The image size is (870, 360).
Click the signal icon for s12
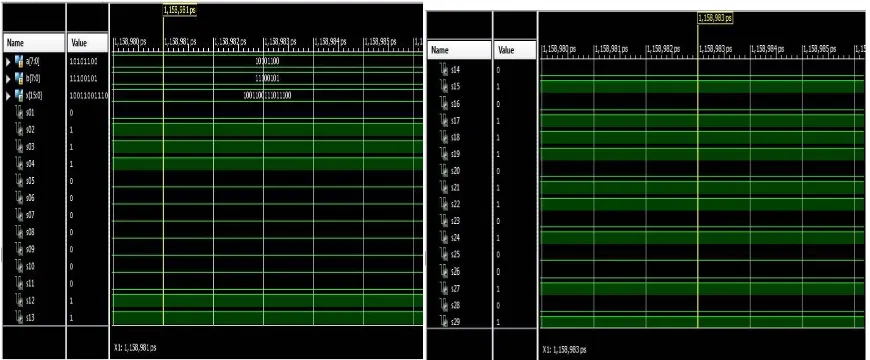click(20, 301)
